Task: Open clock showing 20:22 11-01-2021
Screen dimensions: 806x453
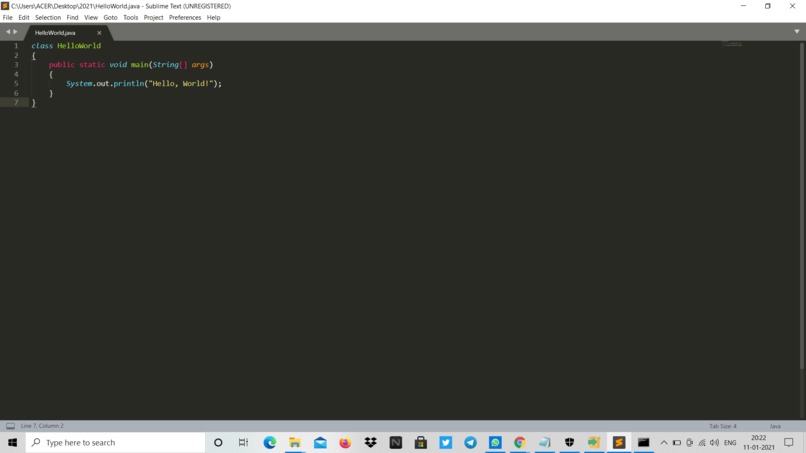Action: [x=759, y=442]
